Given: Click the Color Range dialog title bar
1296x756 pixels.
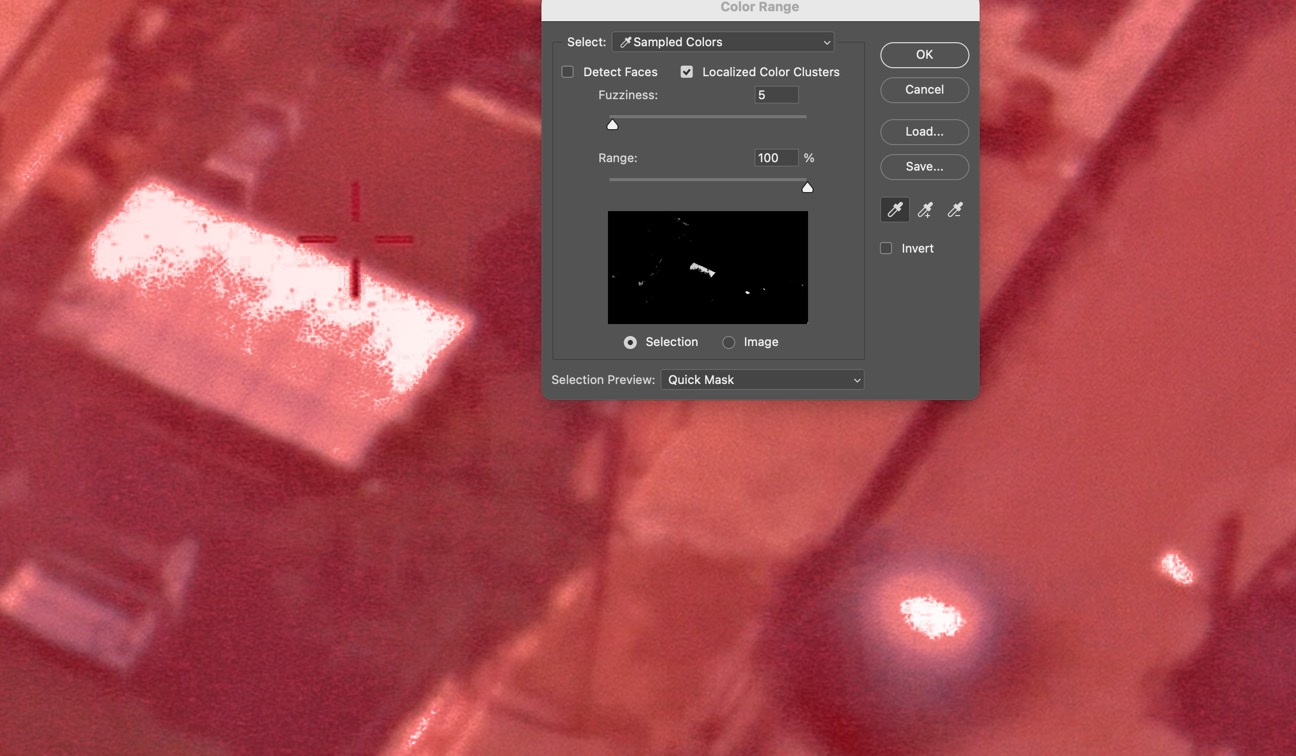Looking at the screenshot, I should 760,8.
